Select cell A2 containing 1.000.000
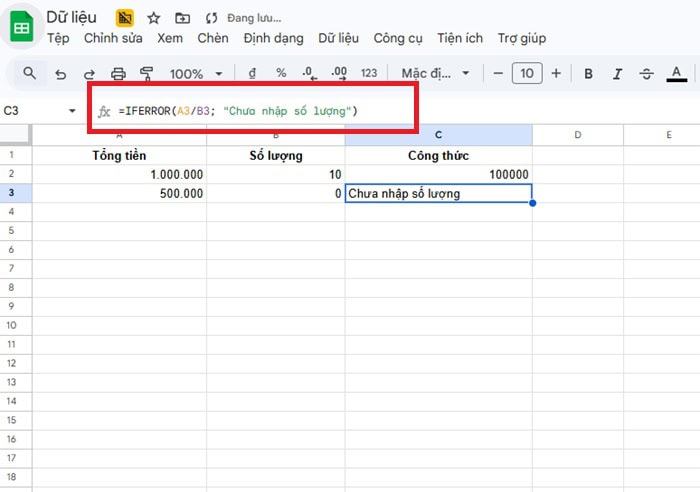This screenshot has height=492, width=700. 119,174
